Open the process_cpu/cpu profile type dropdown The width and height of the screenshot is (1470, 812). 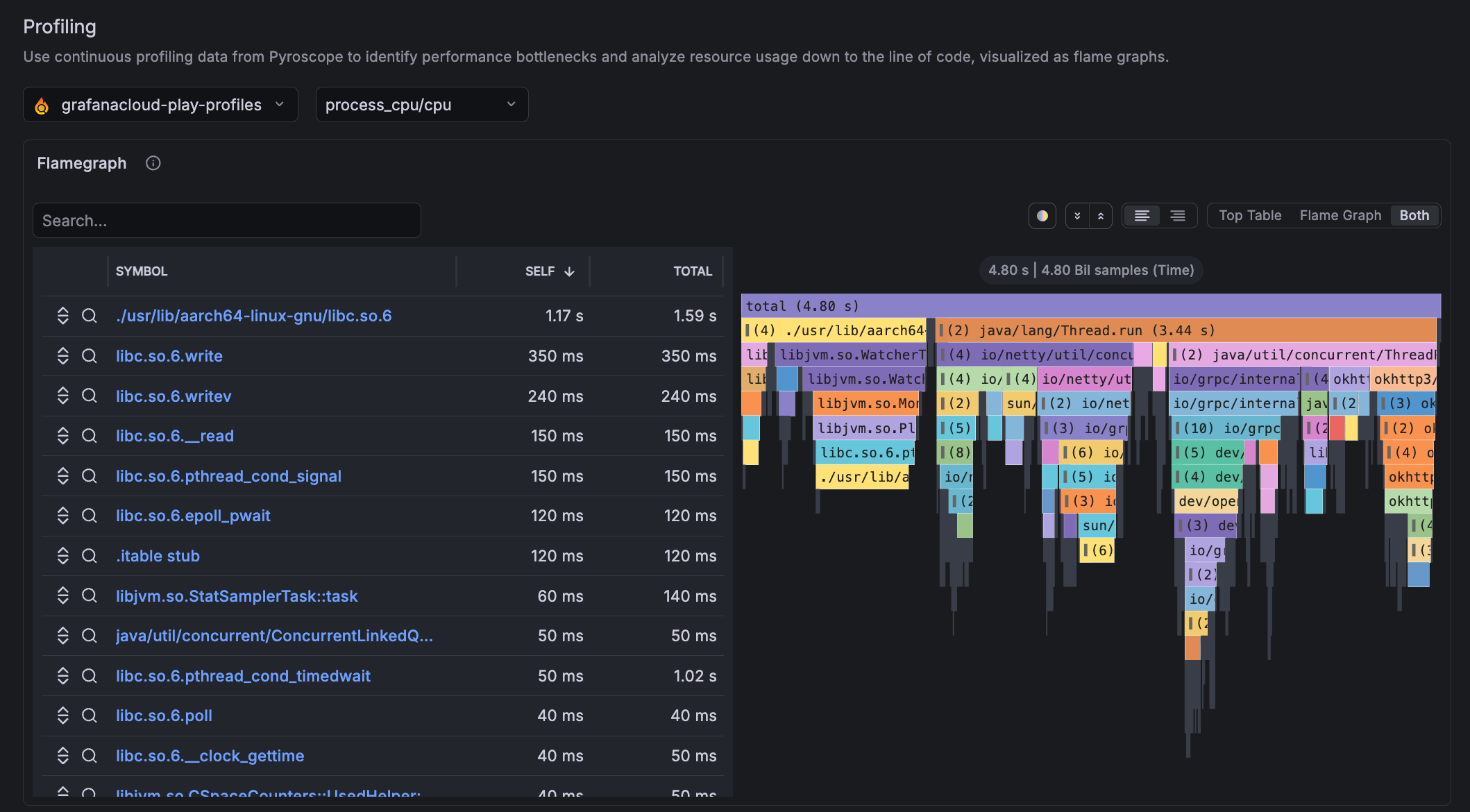(x=421, y=105)
